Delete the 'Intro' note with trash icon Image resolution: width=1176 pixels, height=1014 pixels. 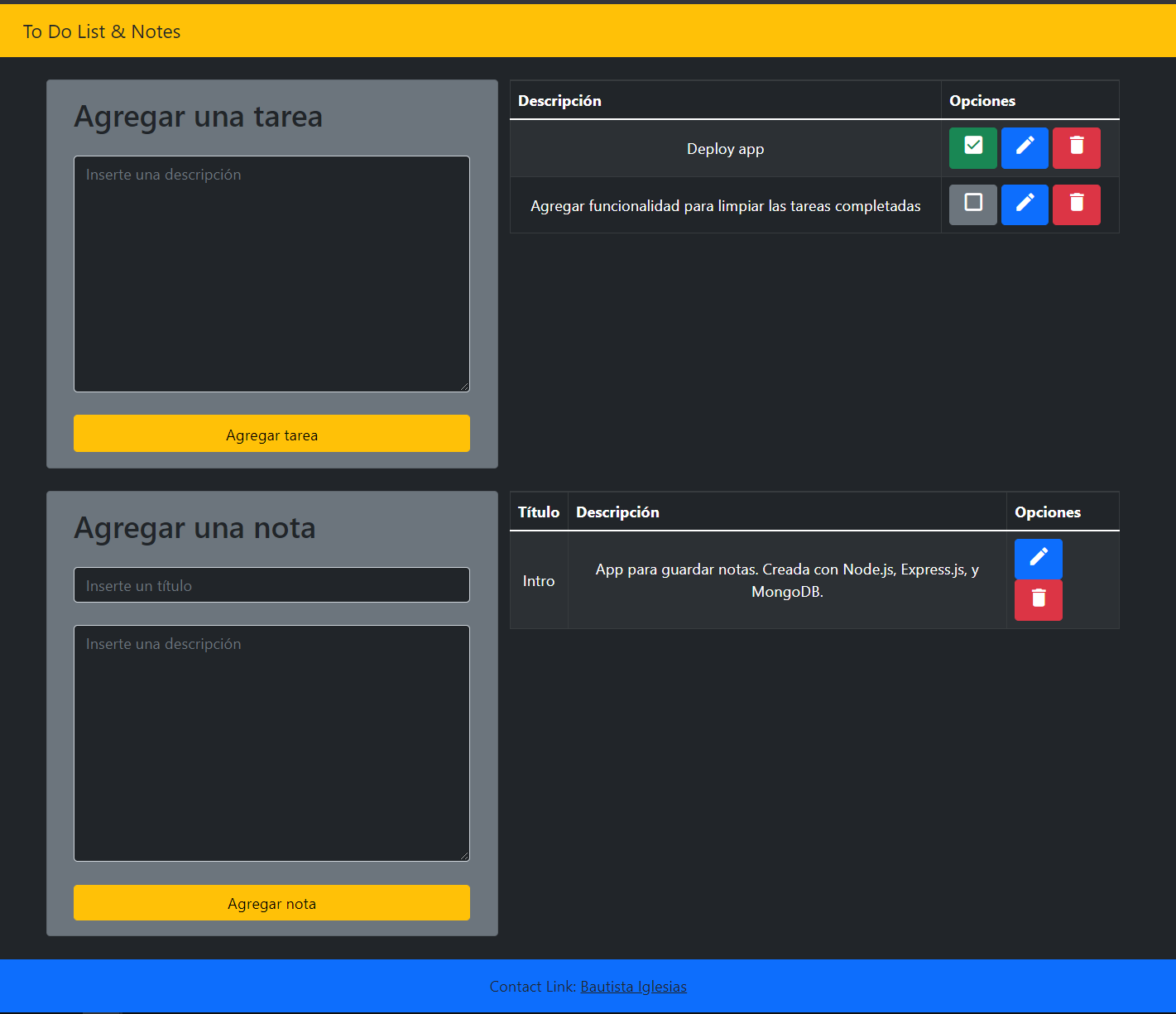point(1039,600)
